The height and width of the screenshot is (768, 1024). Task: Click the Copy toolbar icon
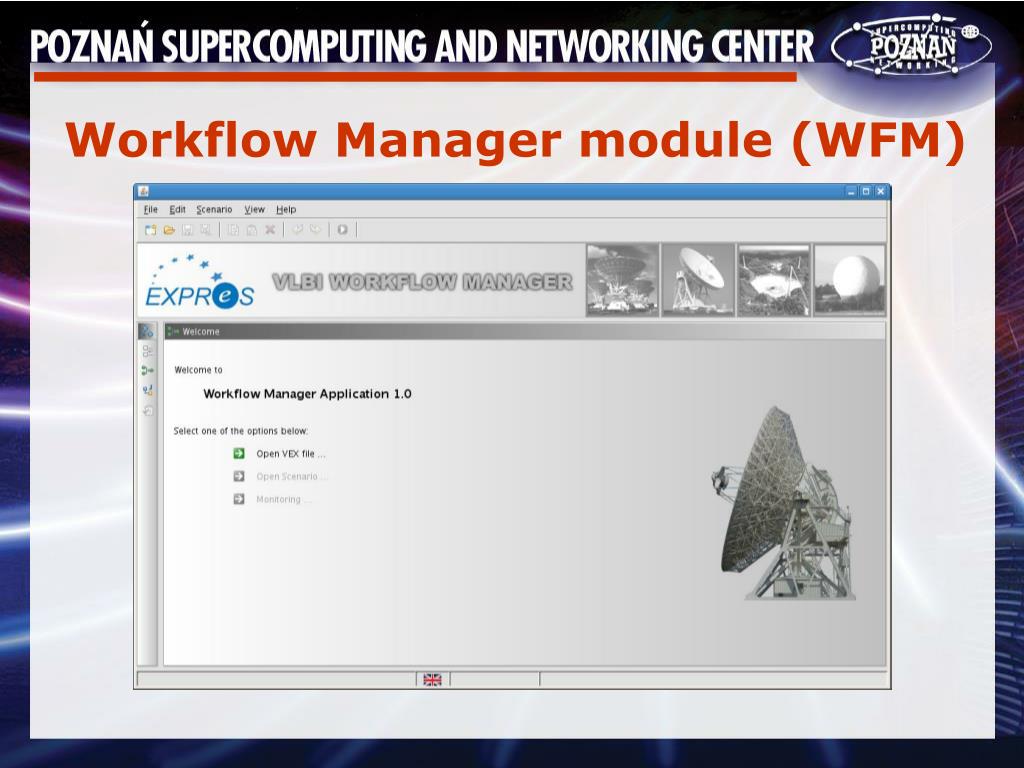[233, 230]
